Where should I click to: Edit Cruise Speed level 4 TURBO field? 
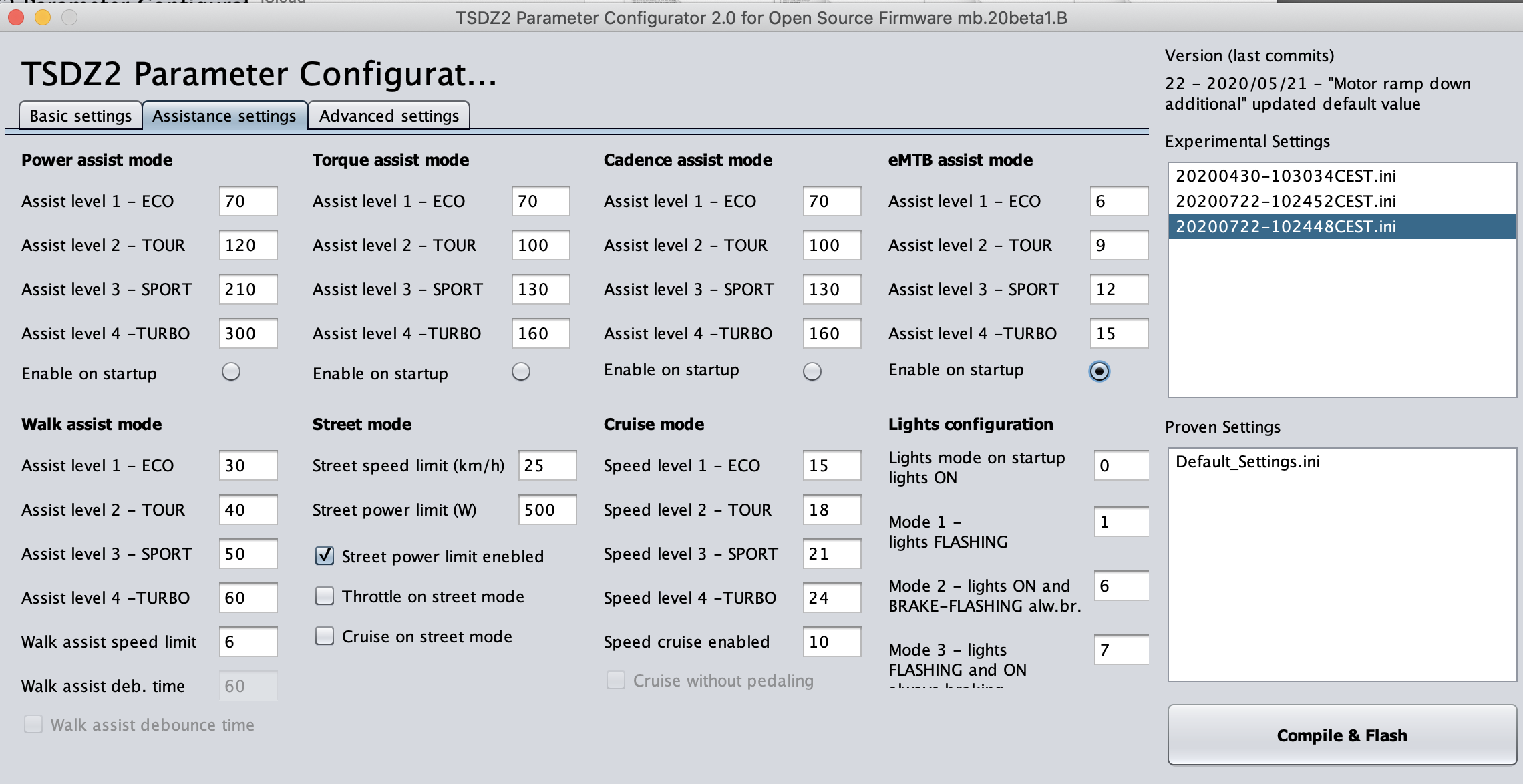click(x=832, y=598)
